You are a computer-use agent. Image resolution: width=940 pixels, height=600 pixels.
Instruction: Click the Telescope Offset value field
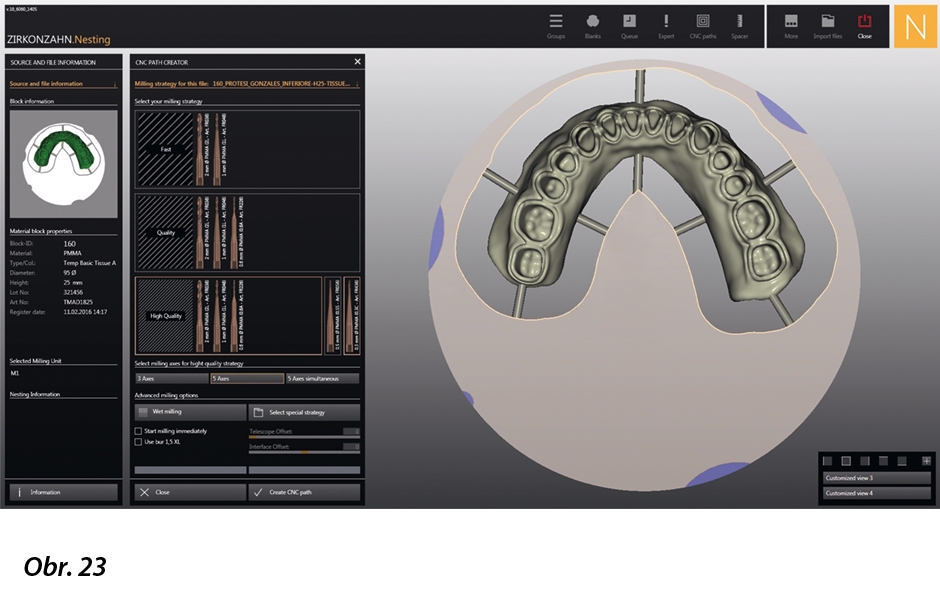pos(351,431)
